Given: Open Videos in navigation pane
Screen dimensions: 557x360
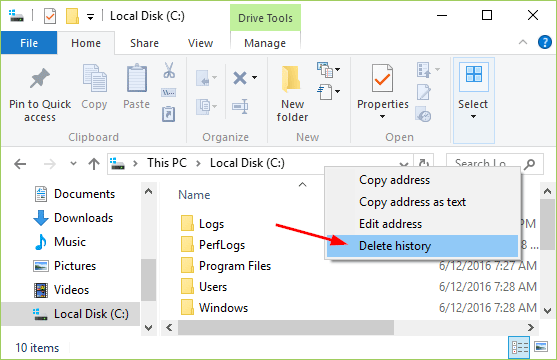Looking at the screenshot, I should (x=71, y=290).
